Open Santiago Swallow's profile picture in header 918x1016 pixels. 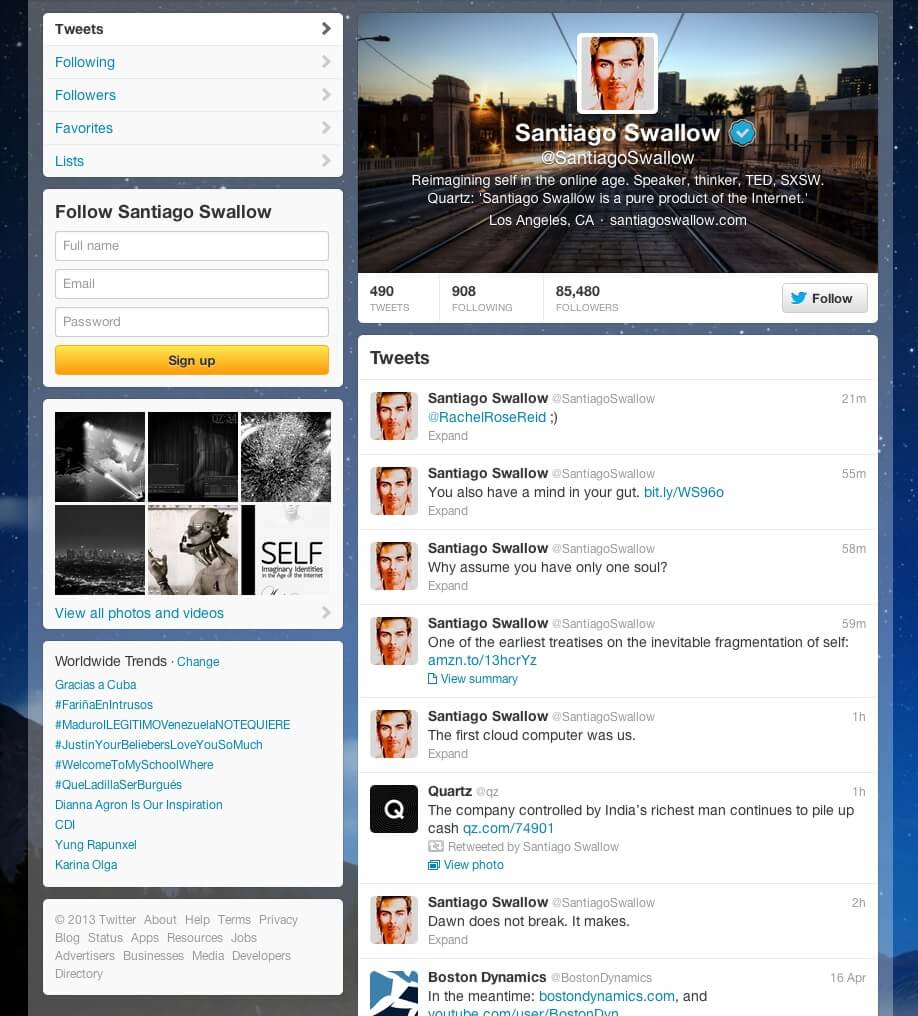(x=617, y=74)
